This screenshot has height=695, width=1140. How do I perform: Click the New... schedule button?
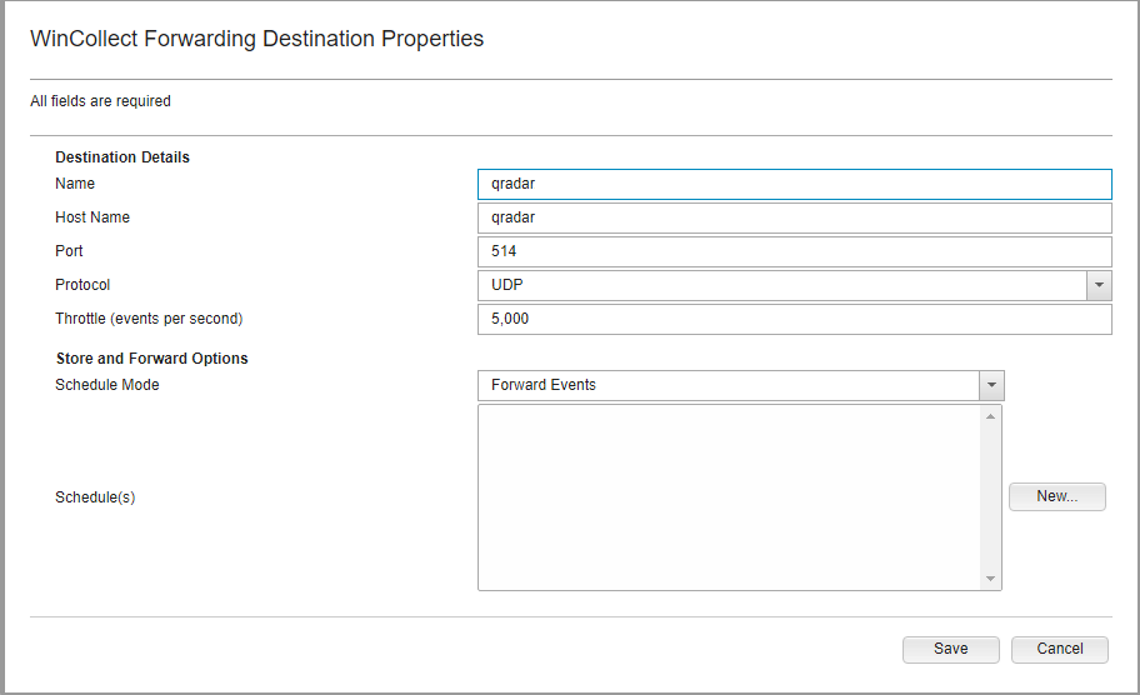1057,497
